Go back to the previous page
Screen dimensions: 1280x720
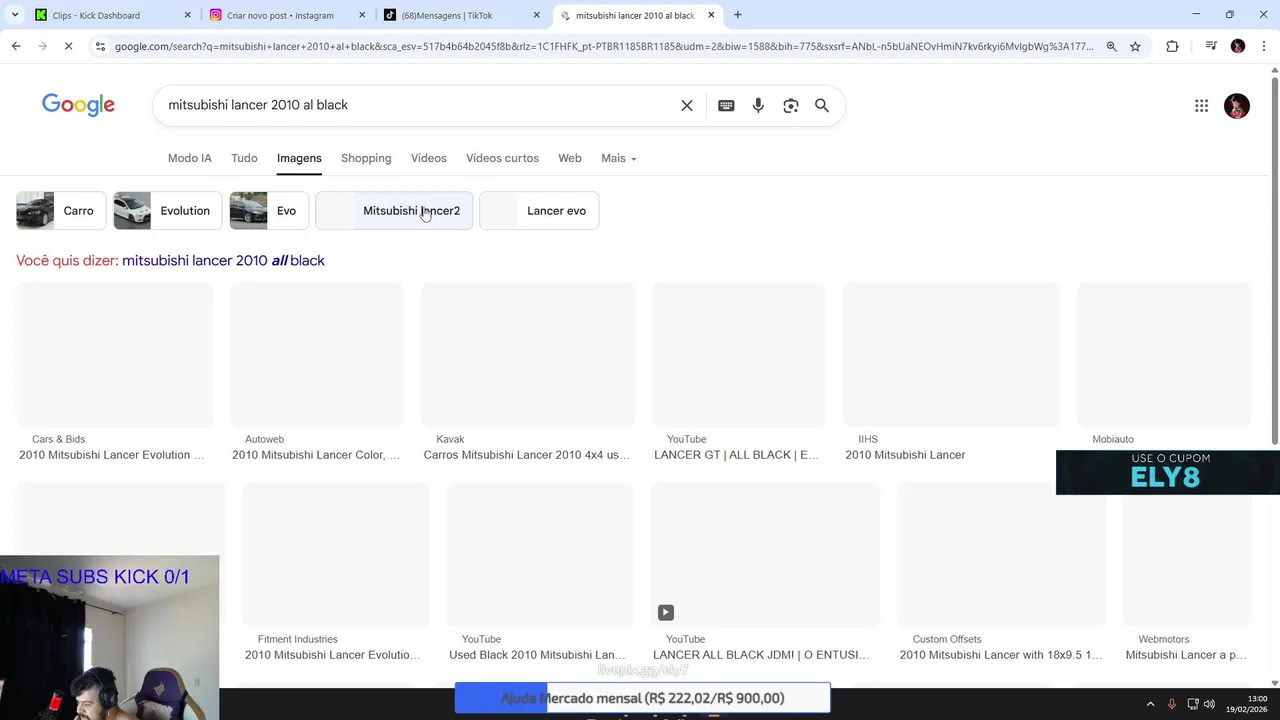pos(16,46)
